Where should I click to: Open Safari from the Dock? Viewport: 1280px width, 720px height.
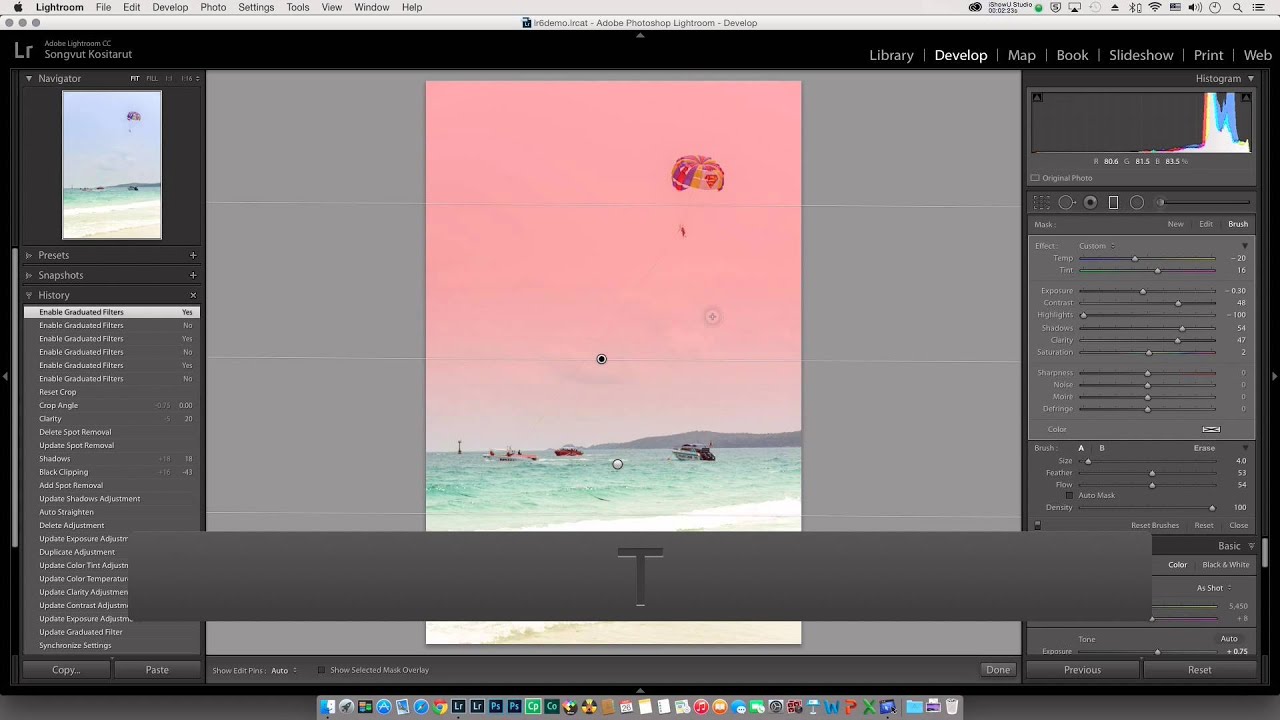421,707
